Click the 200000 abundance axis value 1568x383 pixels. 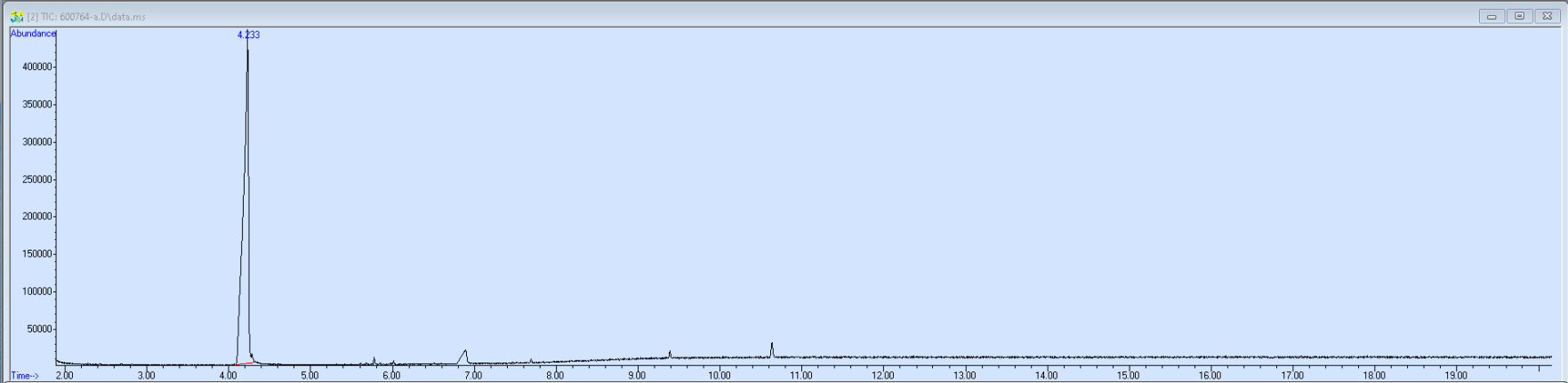coord(39,217)
